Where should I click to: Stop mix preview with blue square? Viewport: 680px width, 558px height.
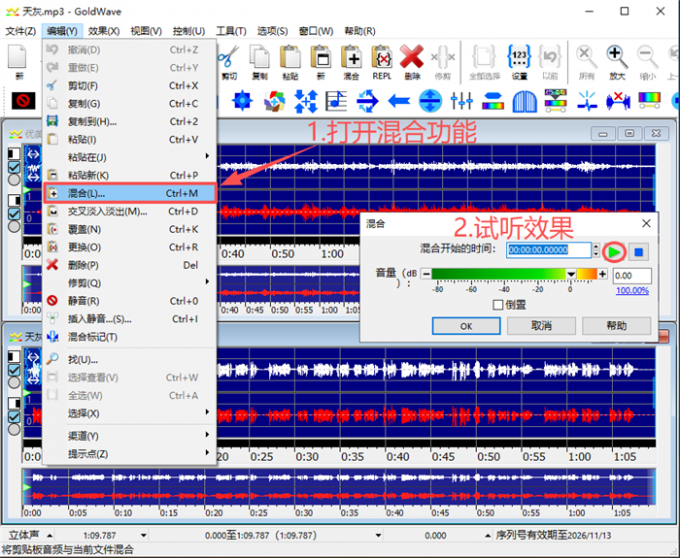638,252
